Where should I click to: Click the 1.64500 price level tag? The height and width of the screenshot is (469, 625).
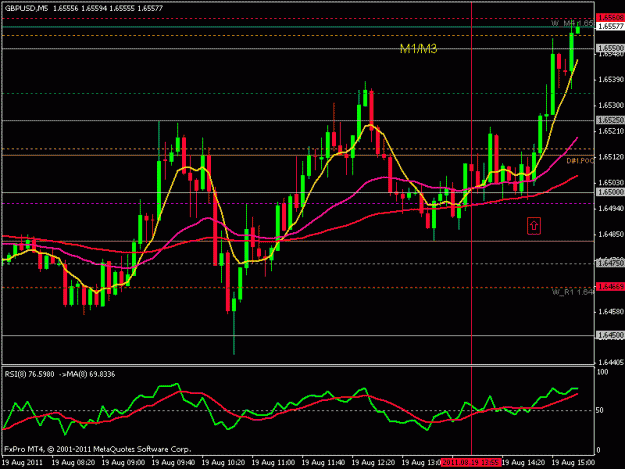610,336
